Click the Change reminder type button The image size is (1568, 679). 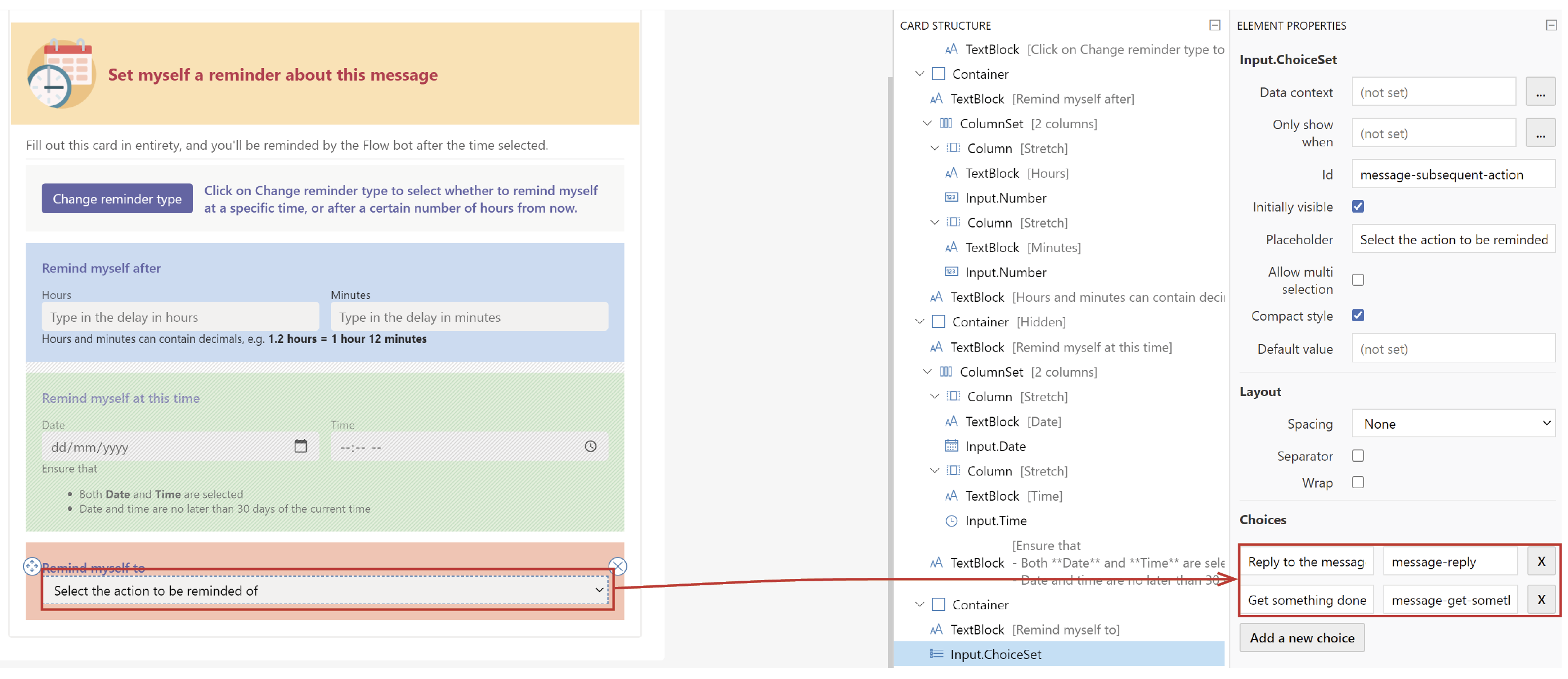point(117,198)
